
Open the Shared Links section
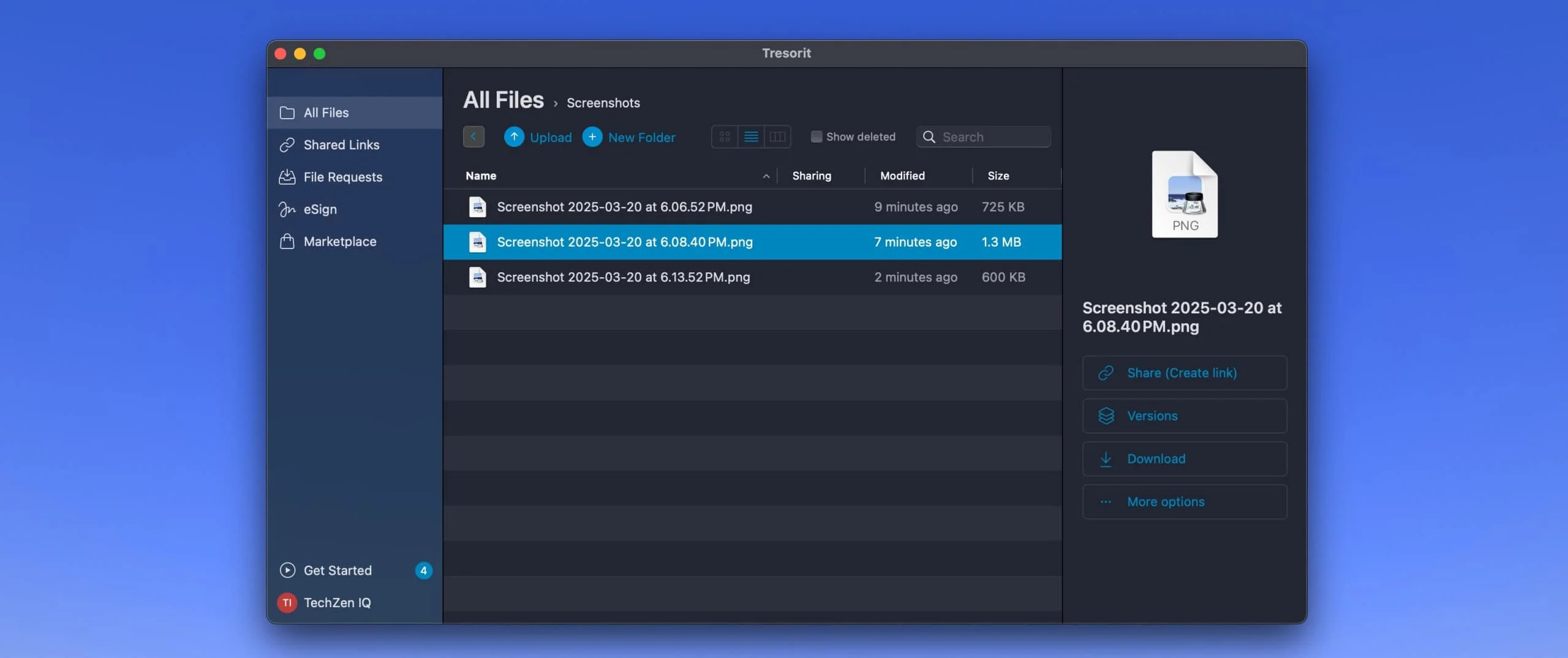point(341,144)
